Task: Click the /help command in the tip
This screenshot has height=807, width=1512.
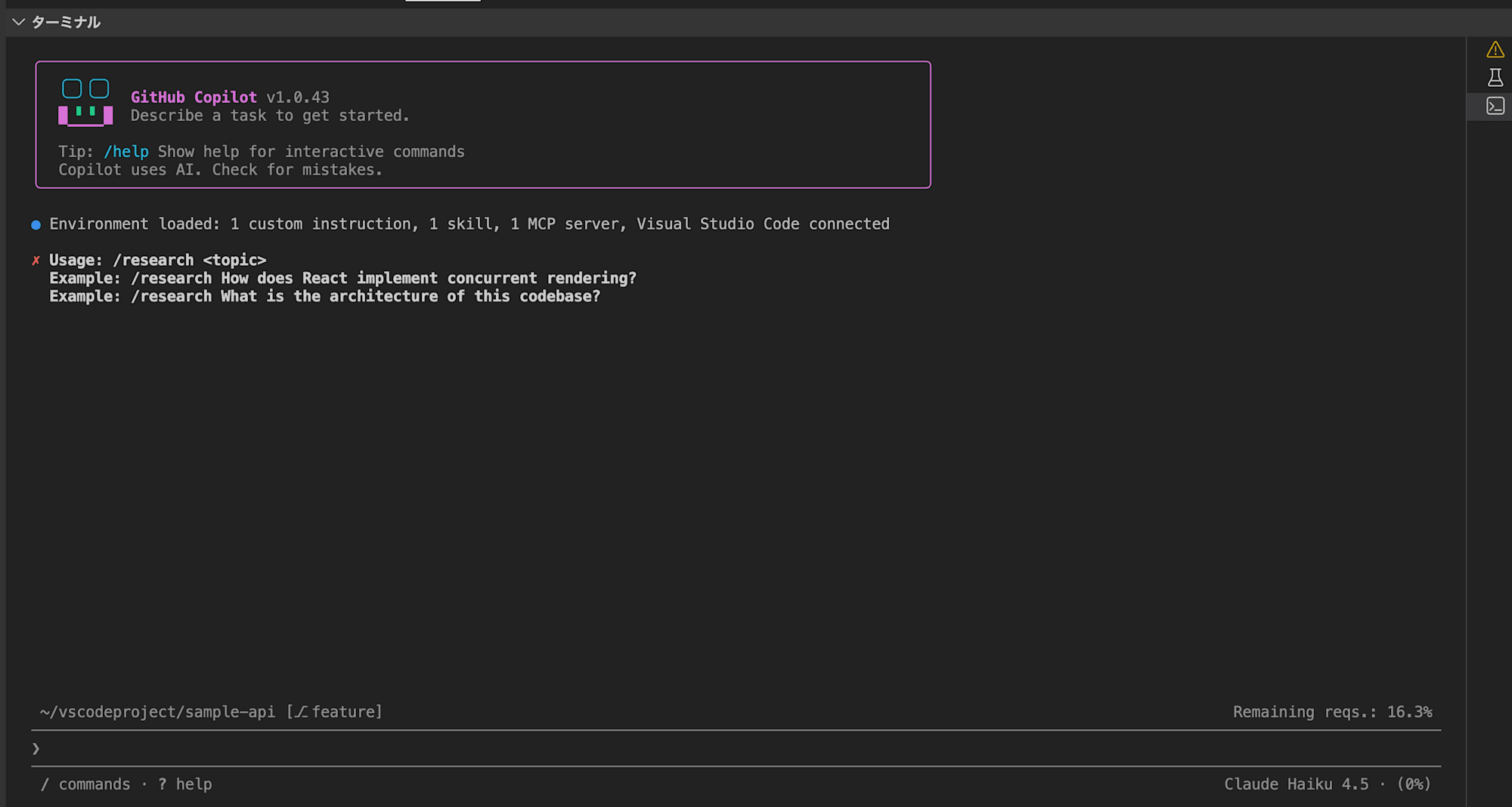Action: point(126,152)
